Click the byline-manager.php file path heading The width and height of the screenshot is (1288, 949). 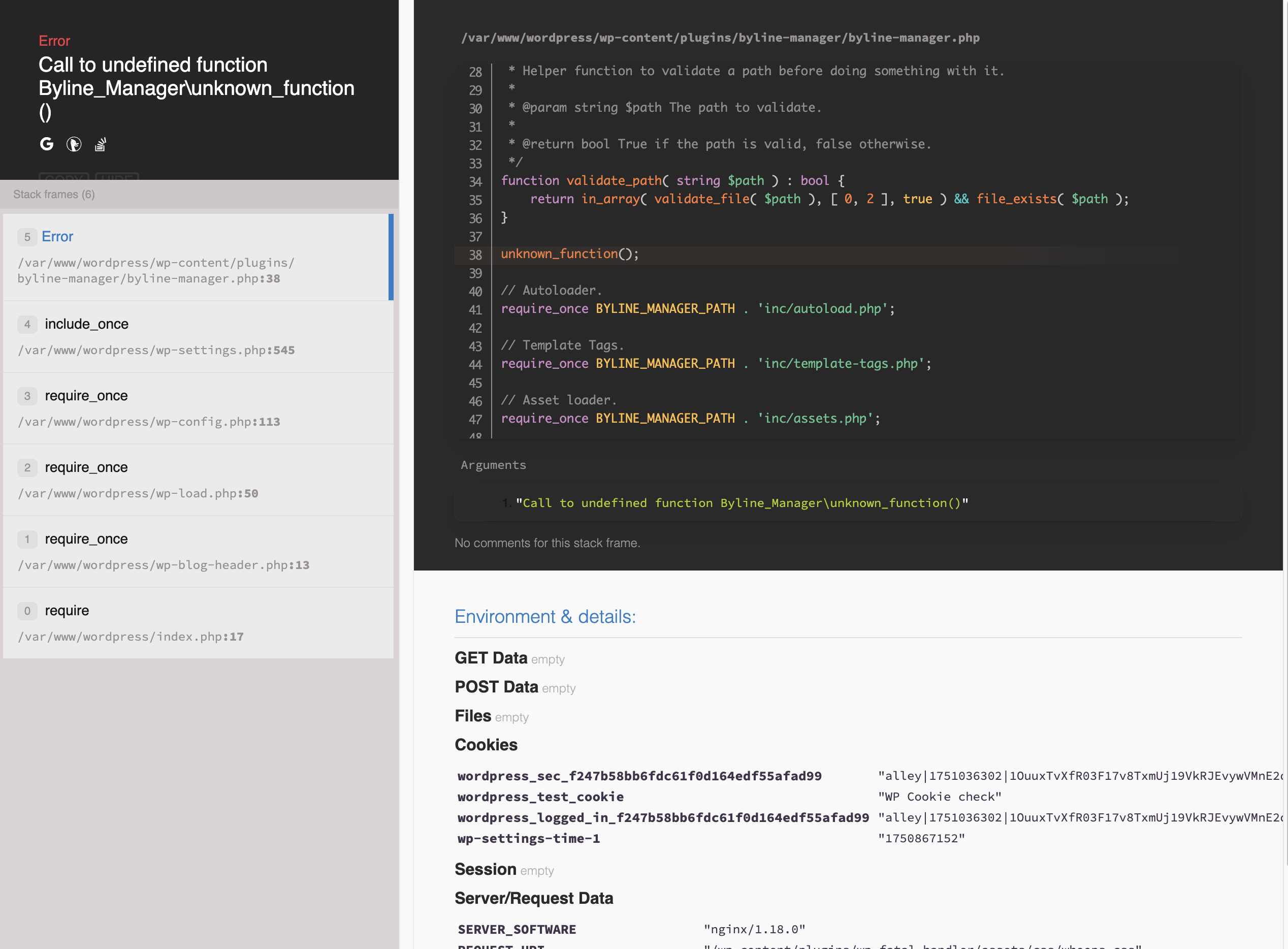tap(720, 38)
